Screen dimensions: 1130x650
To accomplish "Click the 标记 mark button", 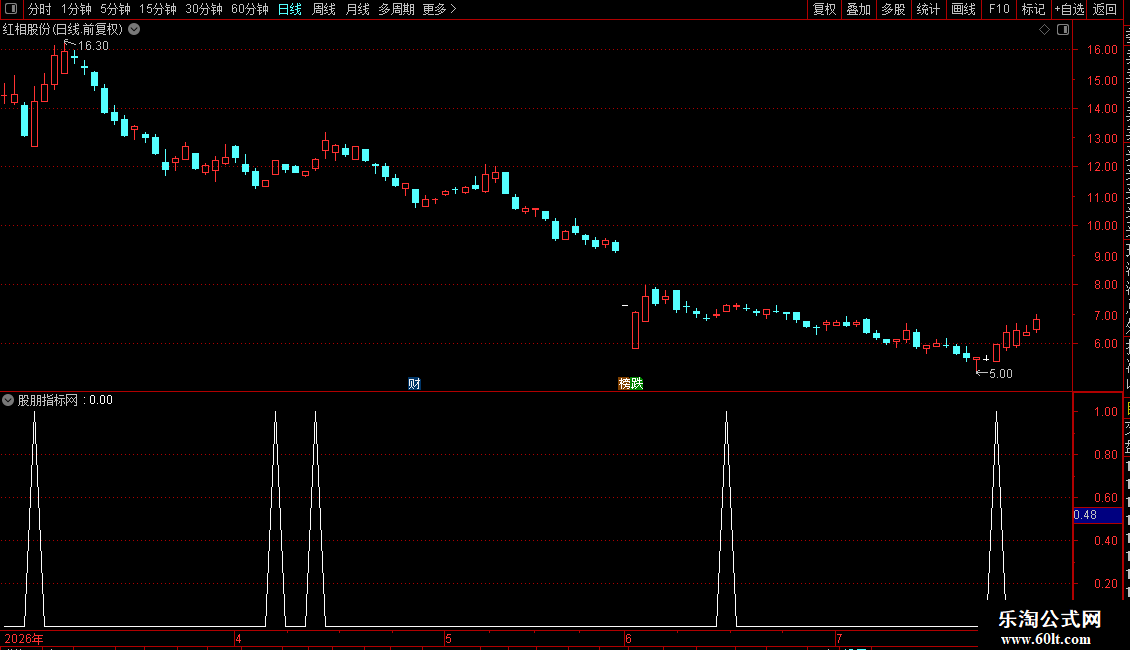I will tap(1033, 9).
